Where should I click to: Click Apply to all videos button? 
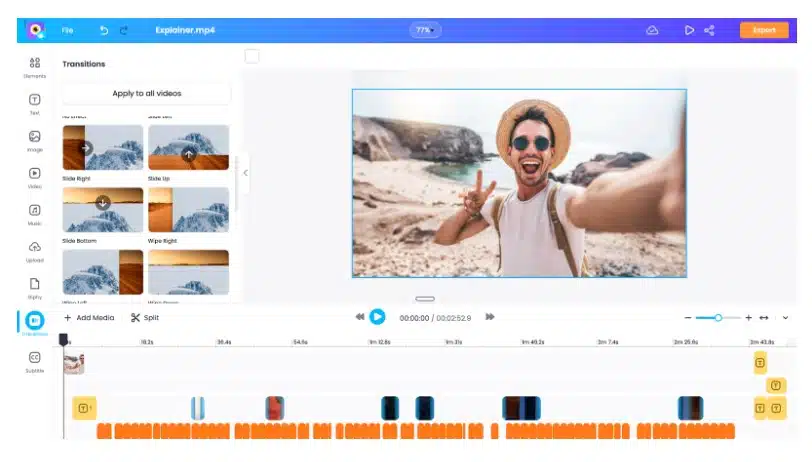coord(146,93)
